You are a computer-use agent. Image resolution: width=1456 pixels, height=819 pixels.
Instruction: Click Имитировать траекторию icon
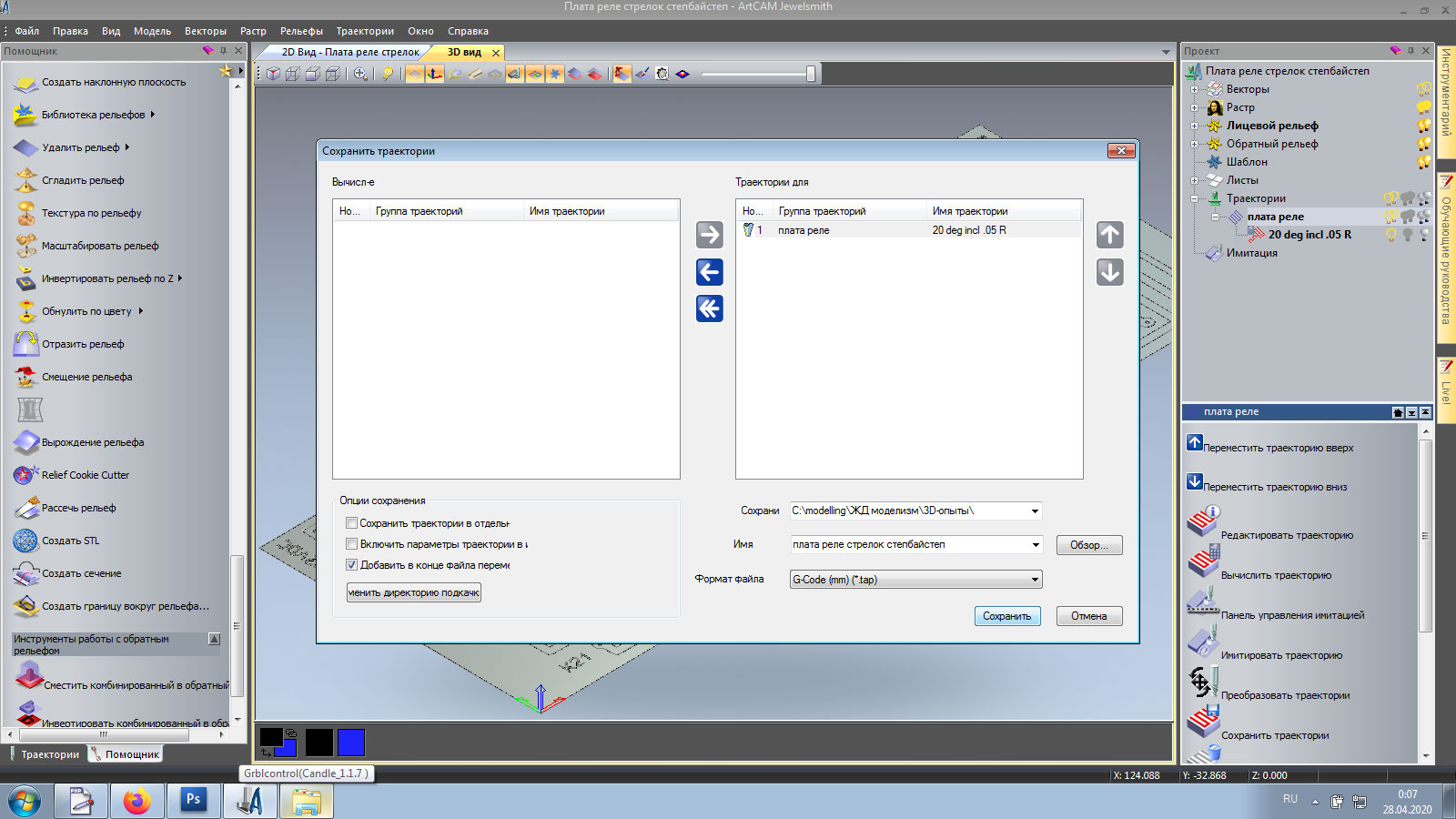coord(1203,642)
